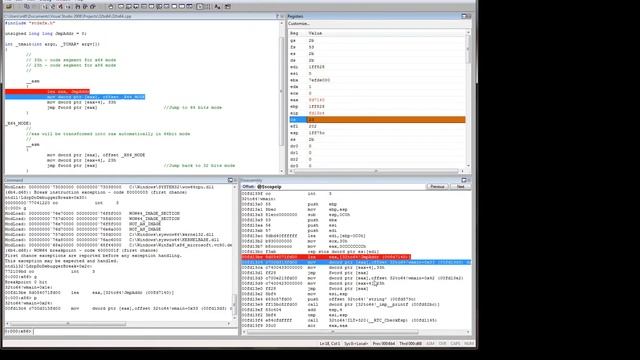The height and width of the screenshot is (360, 640).
Task: Select the ebp register row
Action: point(377,107)
